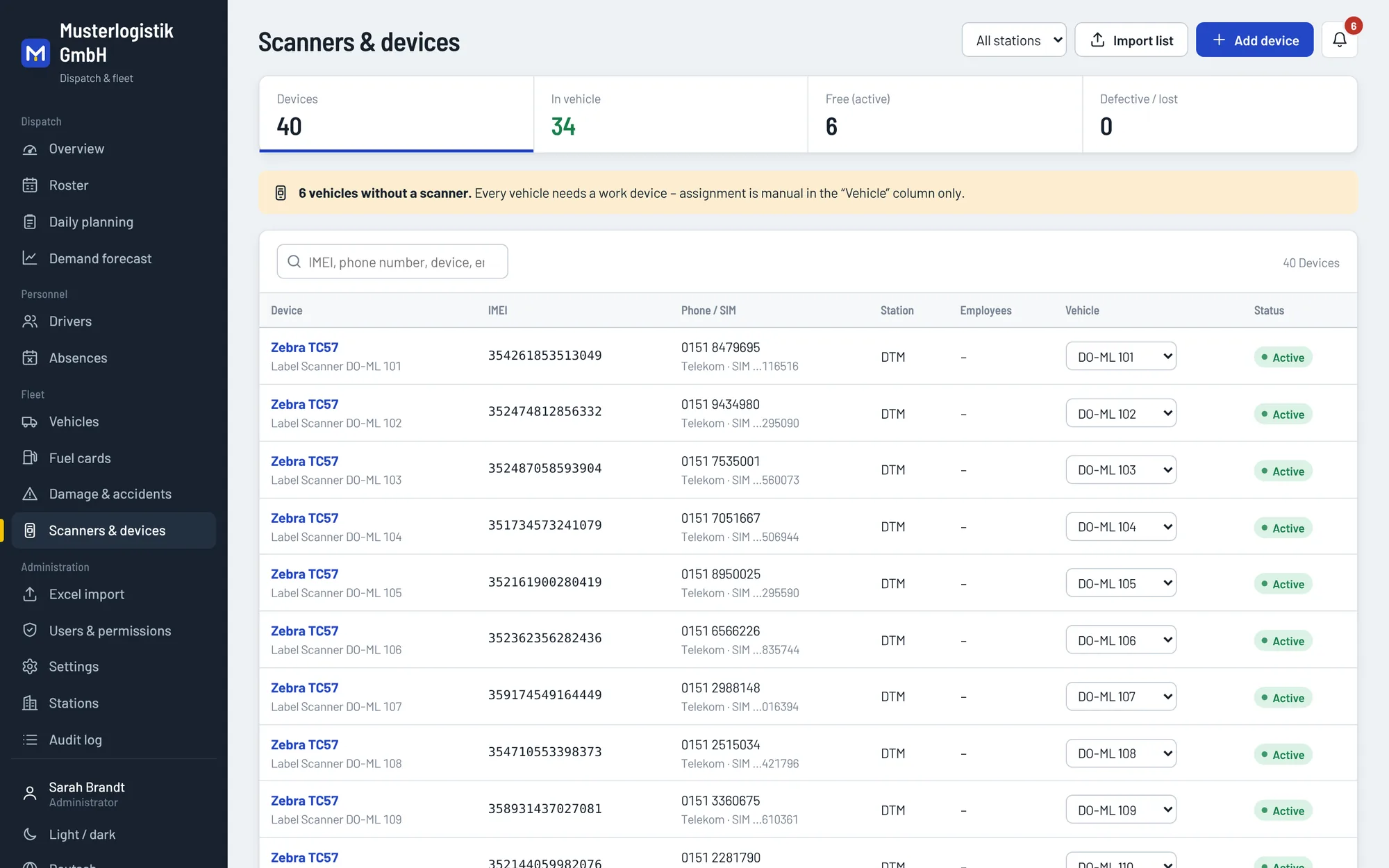This screenshot has width=1389, height=868.
Task: Open vehicle dropdown DO-ML 104
Action: (1121, 527)
